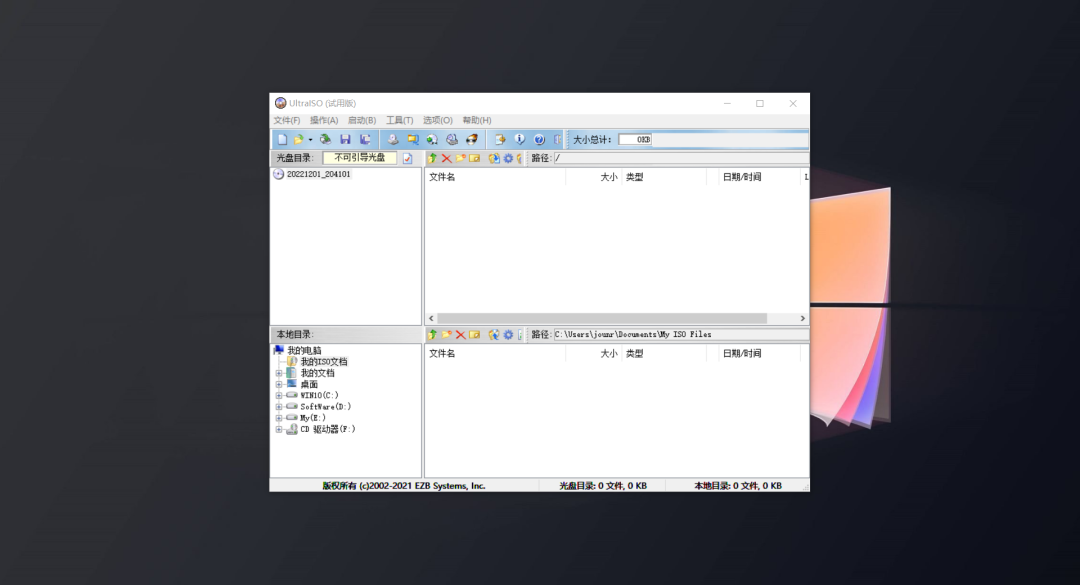The height and width of the screenshot is (585, 1080).
Task: Click the Exit door icon on main toolbar
Action: (x=558, y=139)
